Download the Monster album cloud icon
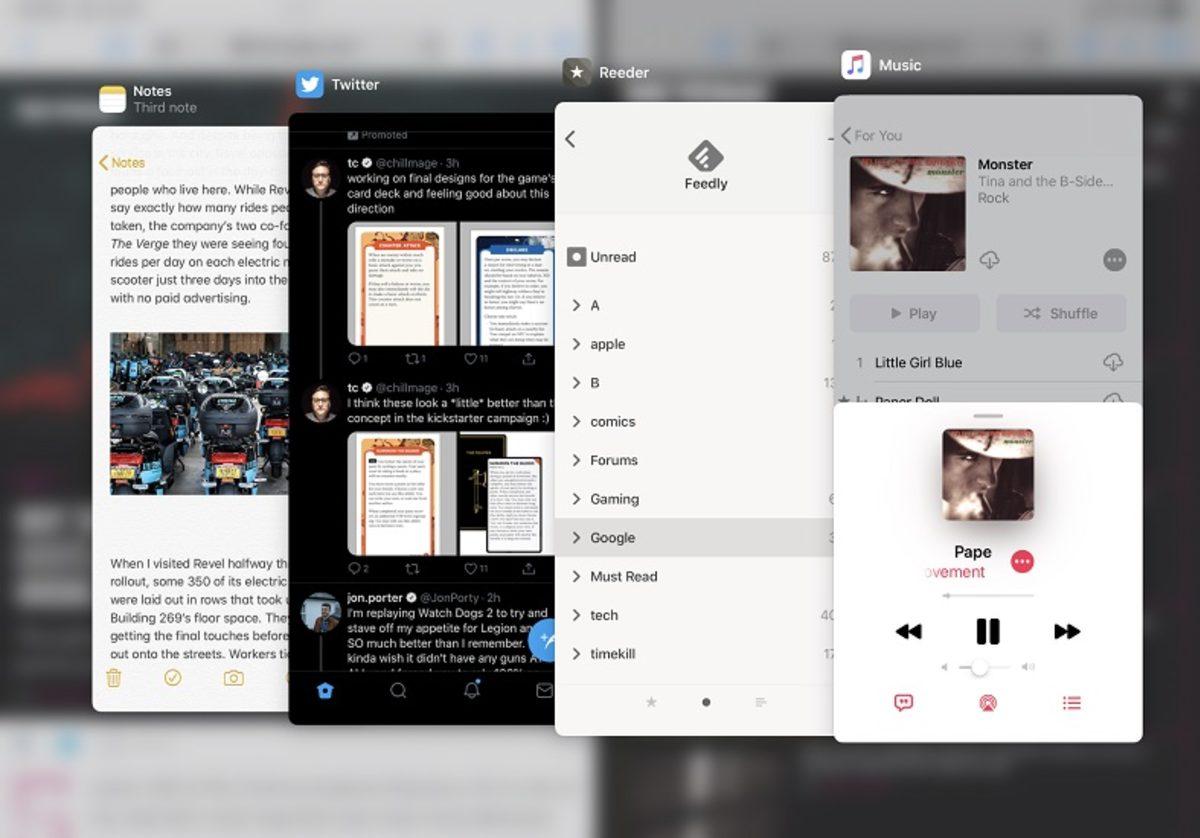The height and width of the screenshot is (838, 1200). coord(989,260)
